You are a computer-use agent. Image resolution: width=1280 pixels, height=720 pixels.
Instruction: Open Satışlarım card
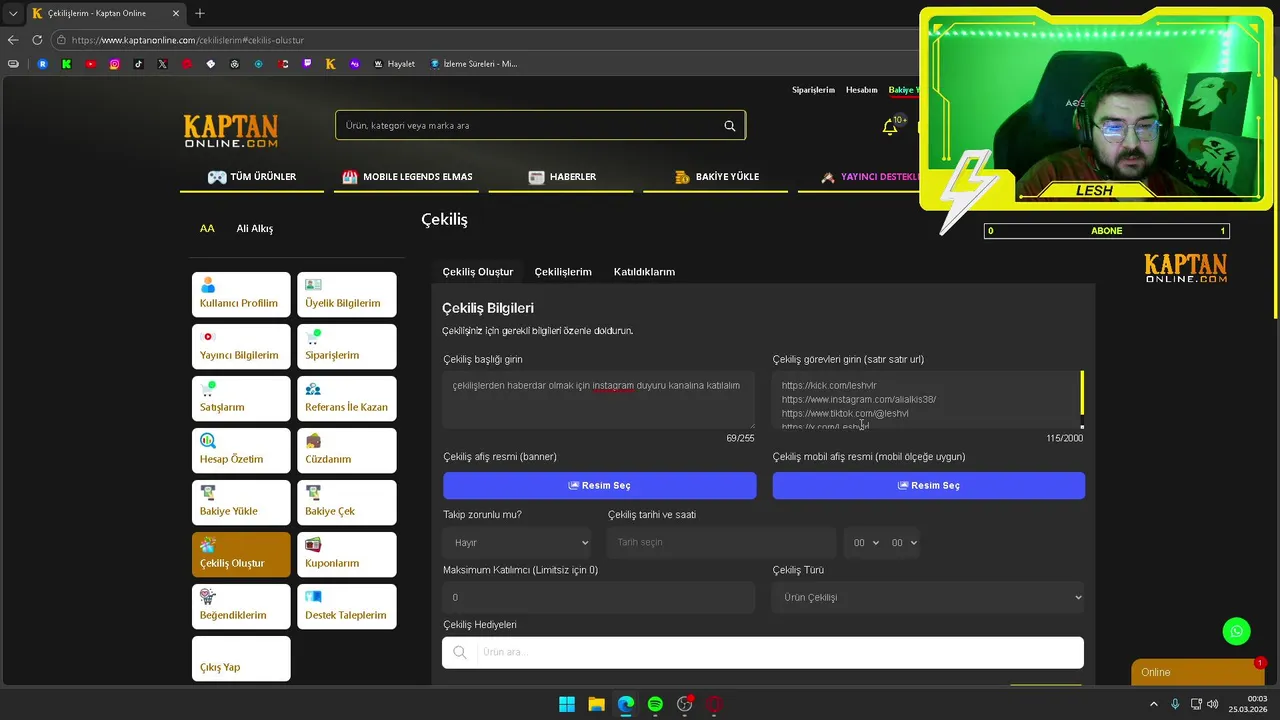click(241, 398)
